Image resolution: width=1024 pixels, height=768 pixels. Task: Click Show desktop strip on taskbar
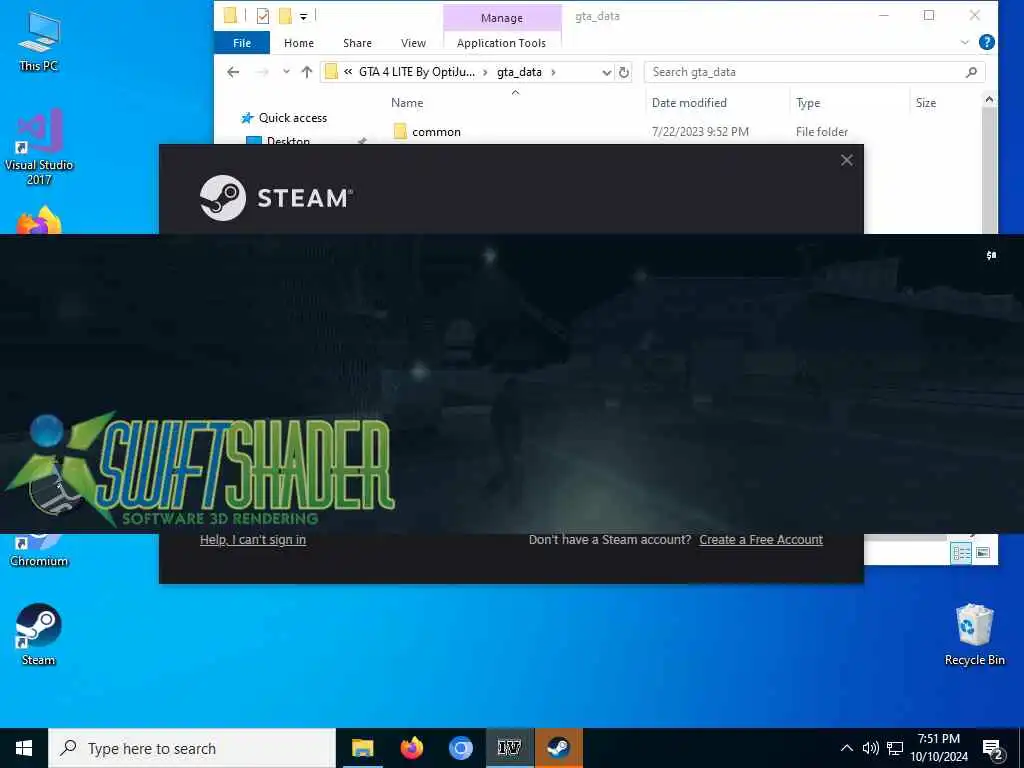(1021, 748)
